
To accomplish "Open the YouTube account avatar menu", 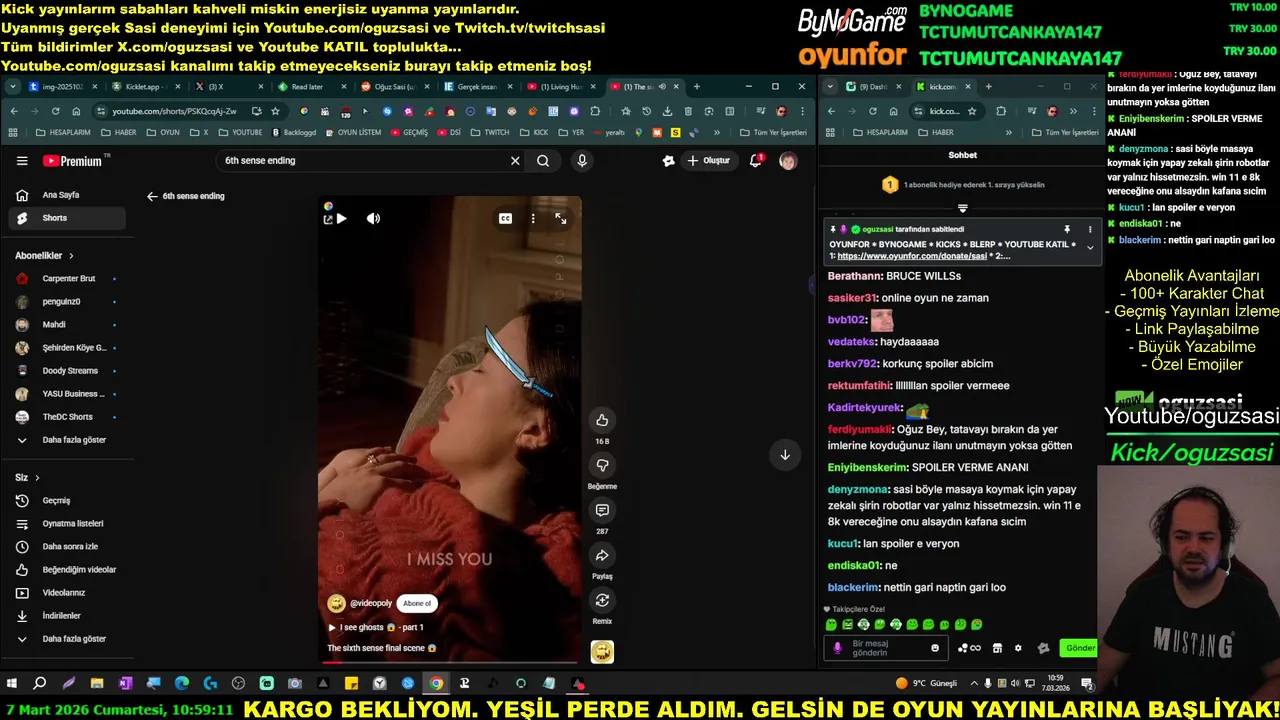I will [788, 160].
